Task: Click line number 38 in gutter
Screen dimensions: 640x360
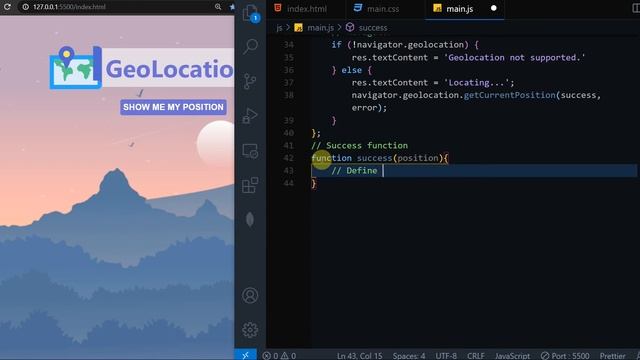Action: 288,95
